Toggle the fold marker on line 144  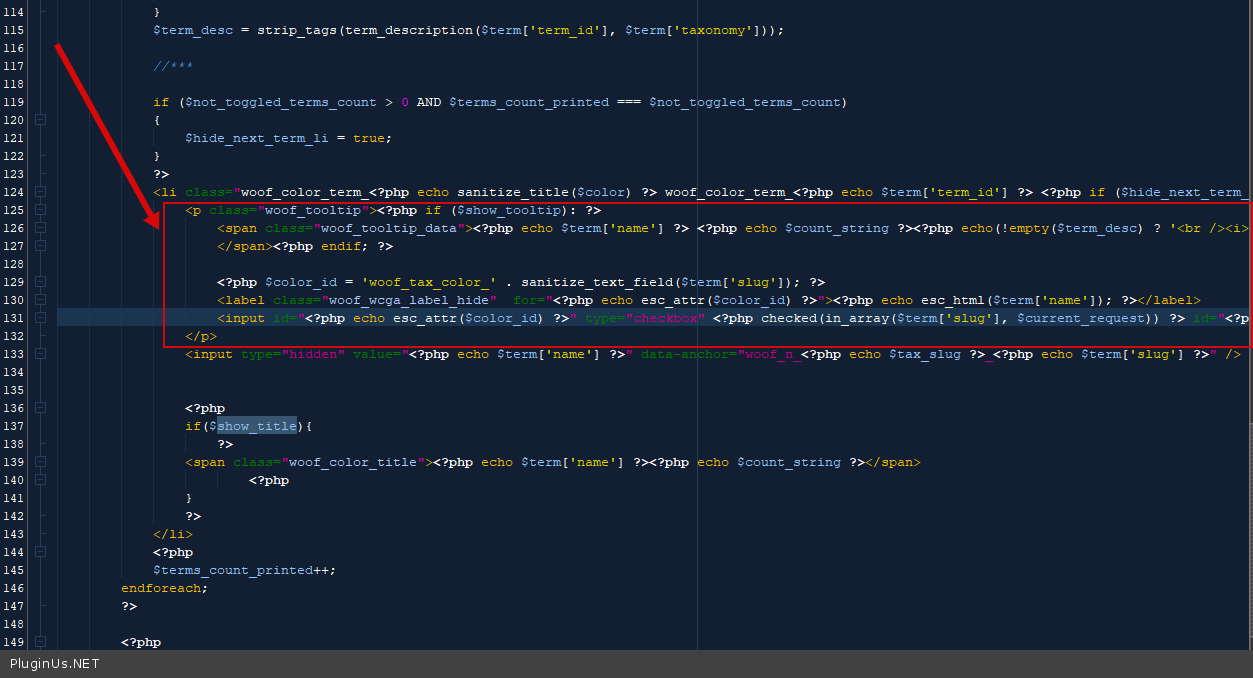click(41, 552)
